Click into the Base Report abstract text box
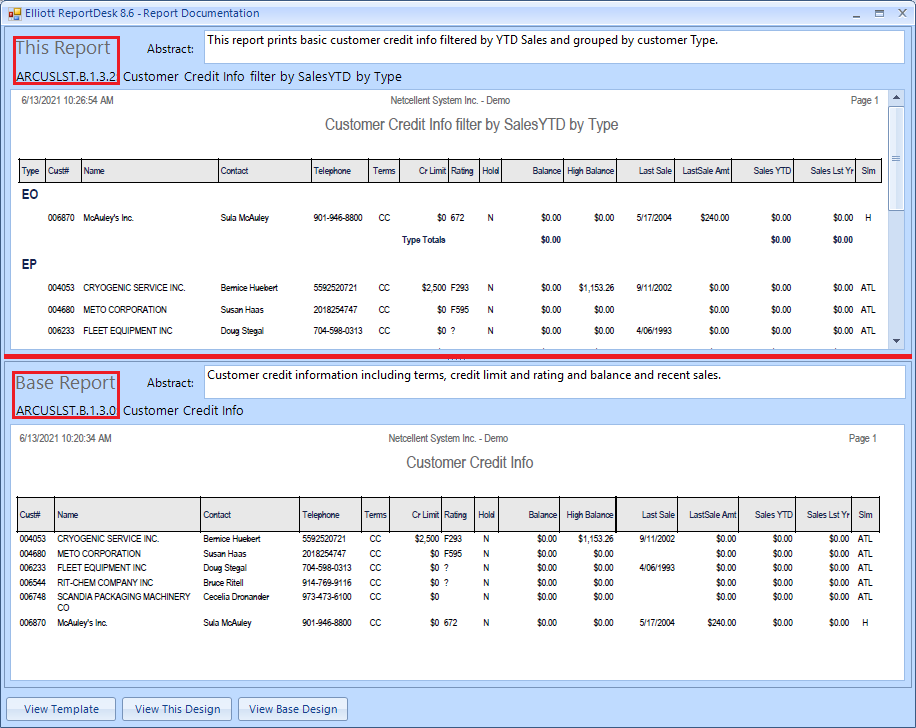This screenshot has height=728, width=916. click(x=553, y=382)
